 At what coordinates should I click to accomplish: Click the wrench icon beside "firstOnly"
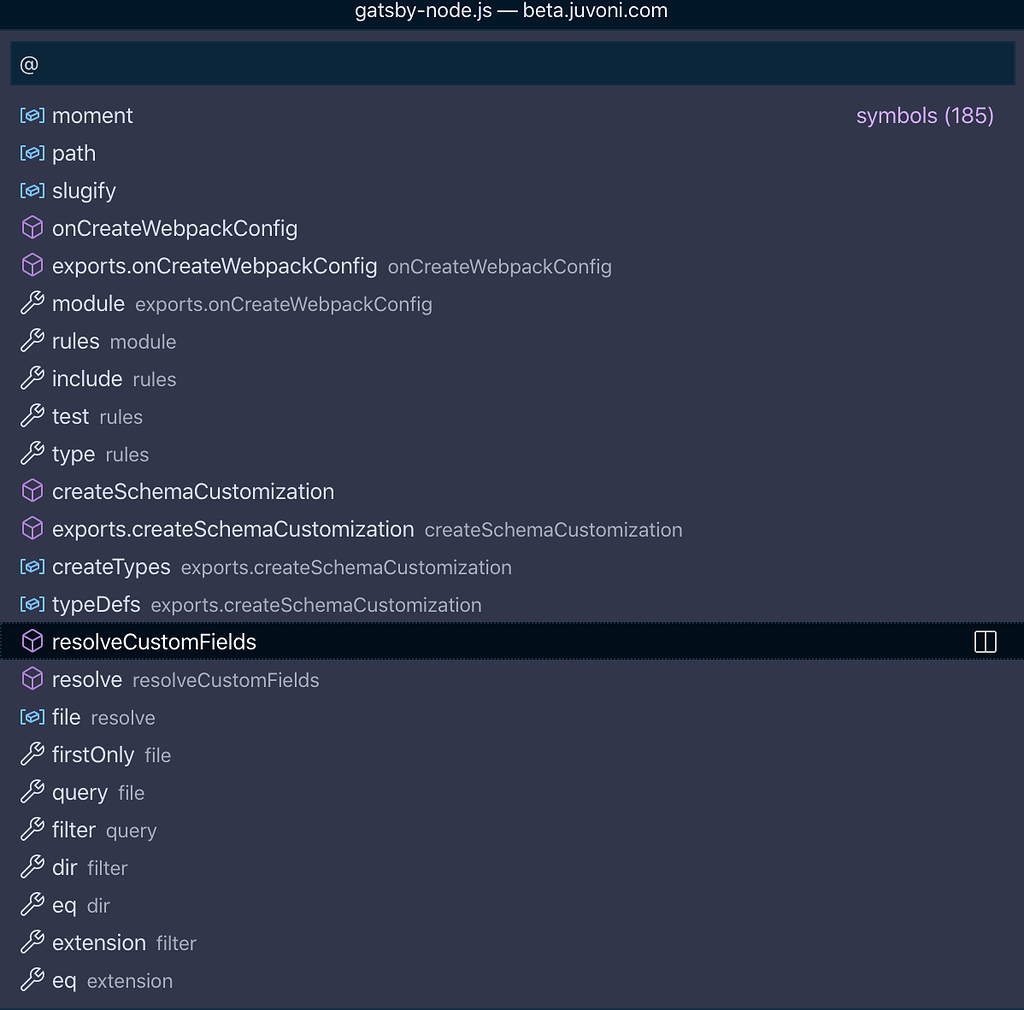31,755
